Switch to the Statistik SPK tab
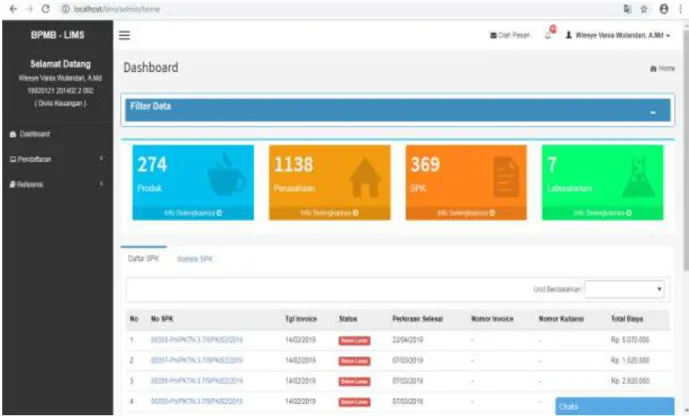The image size is (689, 416). pyautogui.click(x=195, y=259)
